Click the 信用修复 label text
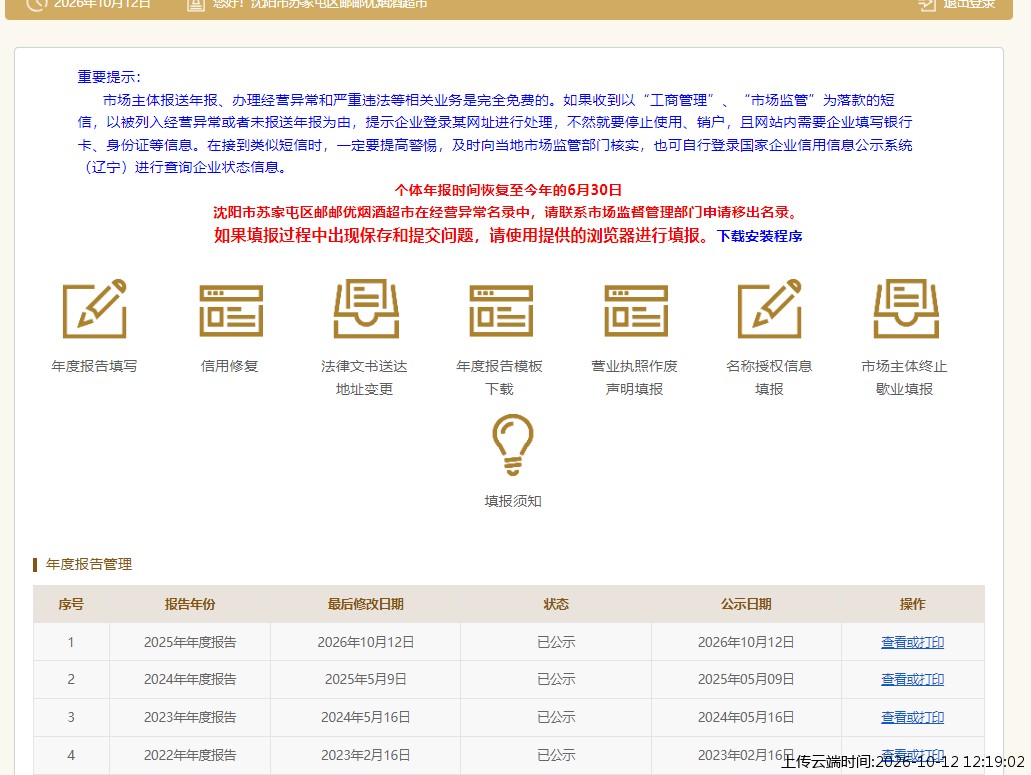 click(x=229, y=366)
